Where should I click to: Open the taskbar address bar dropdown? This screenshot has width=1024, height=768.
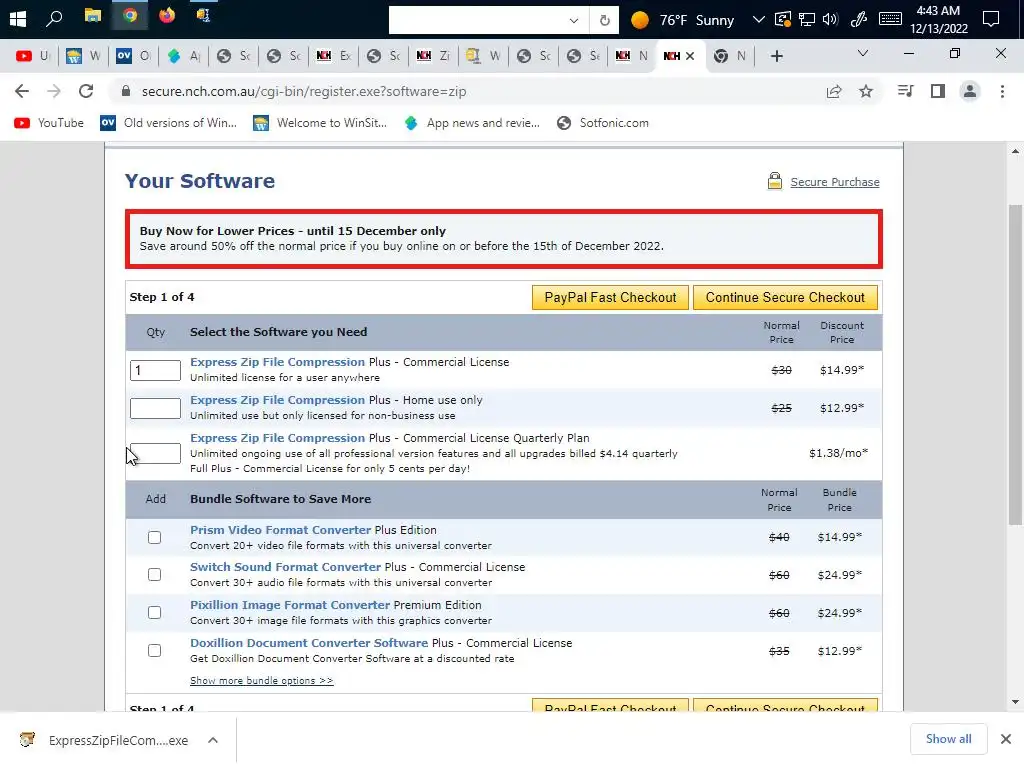coord(573,20)
